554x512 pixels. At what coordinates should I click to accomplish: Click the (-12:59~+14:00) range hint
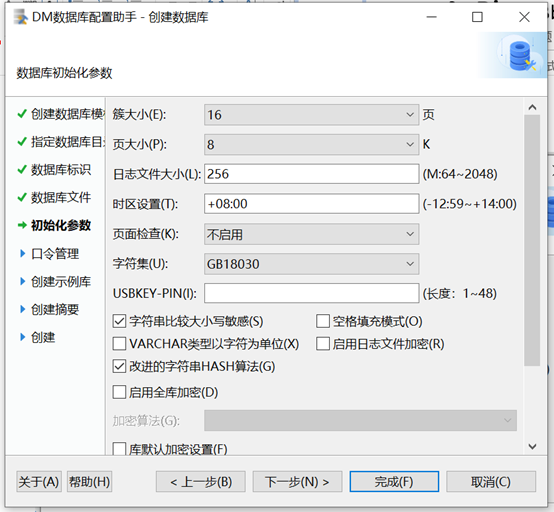tap(470, 204)
